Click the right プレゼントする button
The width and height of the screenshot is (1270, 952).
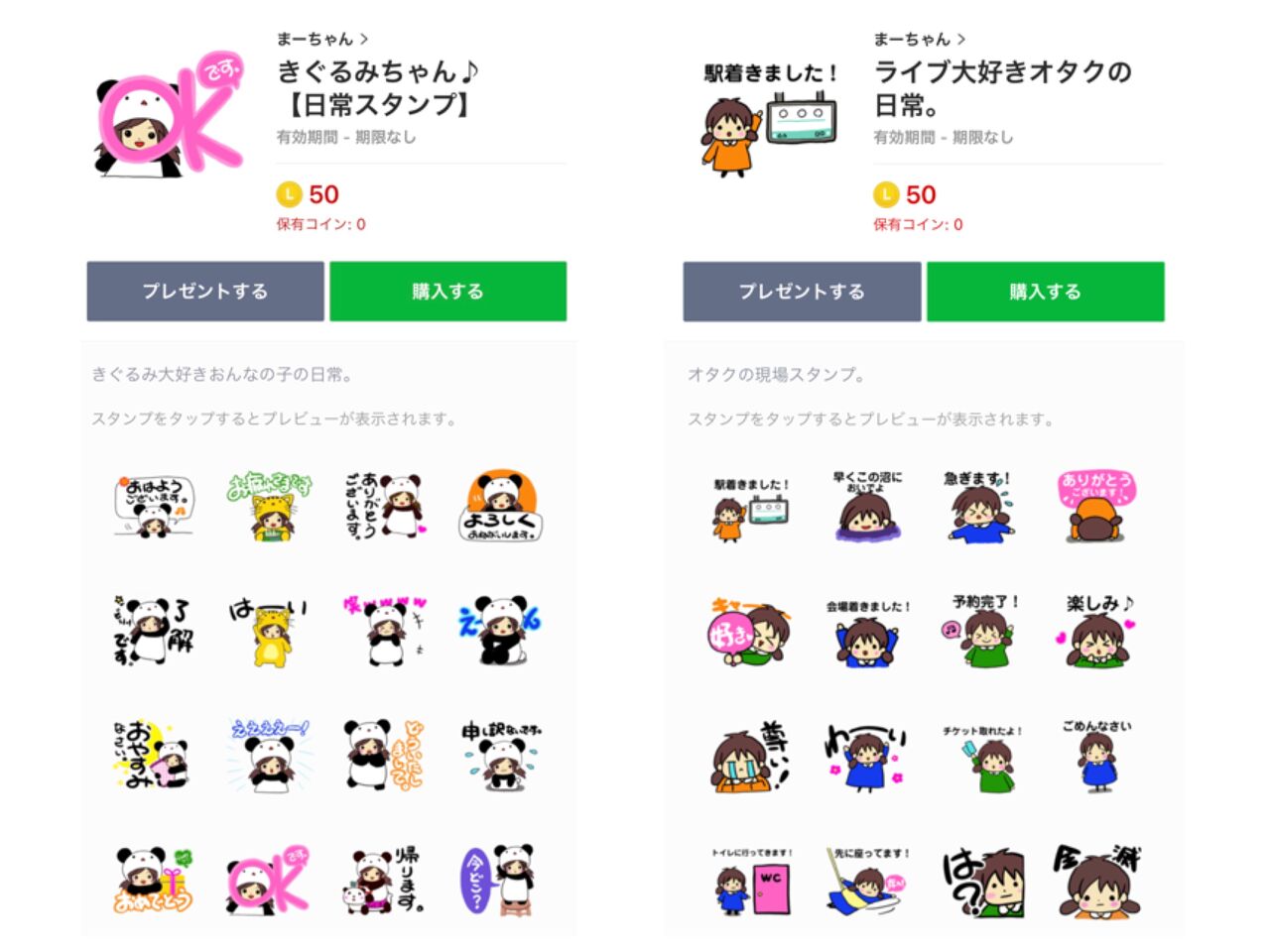tap(802, 292)
